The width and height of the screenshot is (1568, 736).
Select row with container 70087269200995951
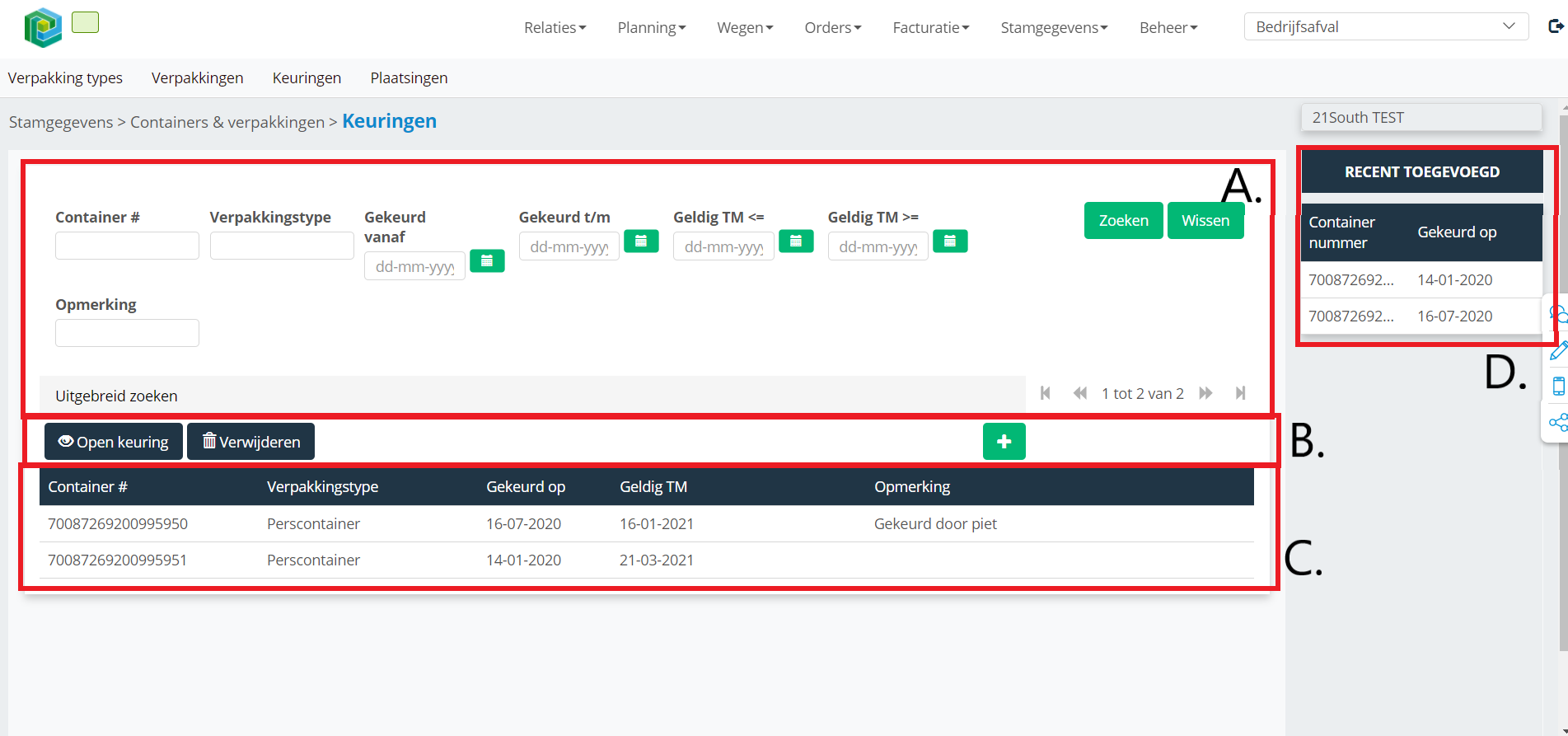(x=647, y=560)
